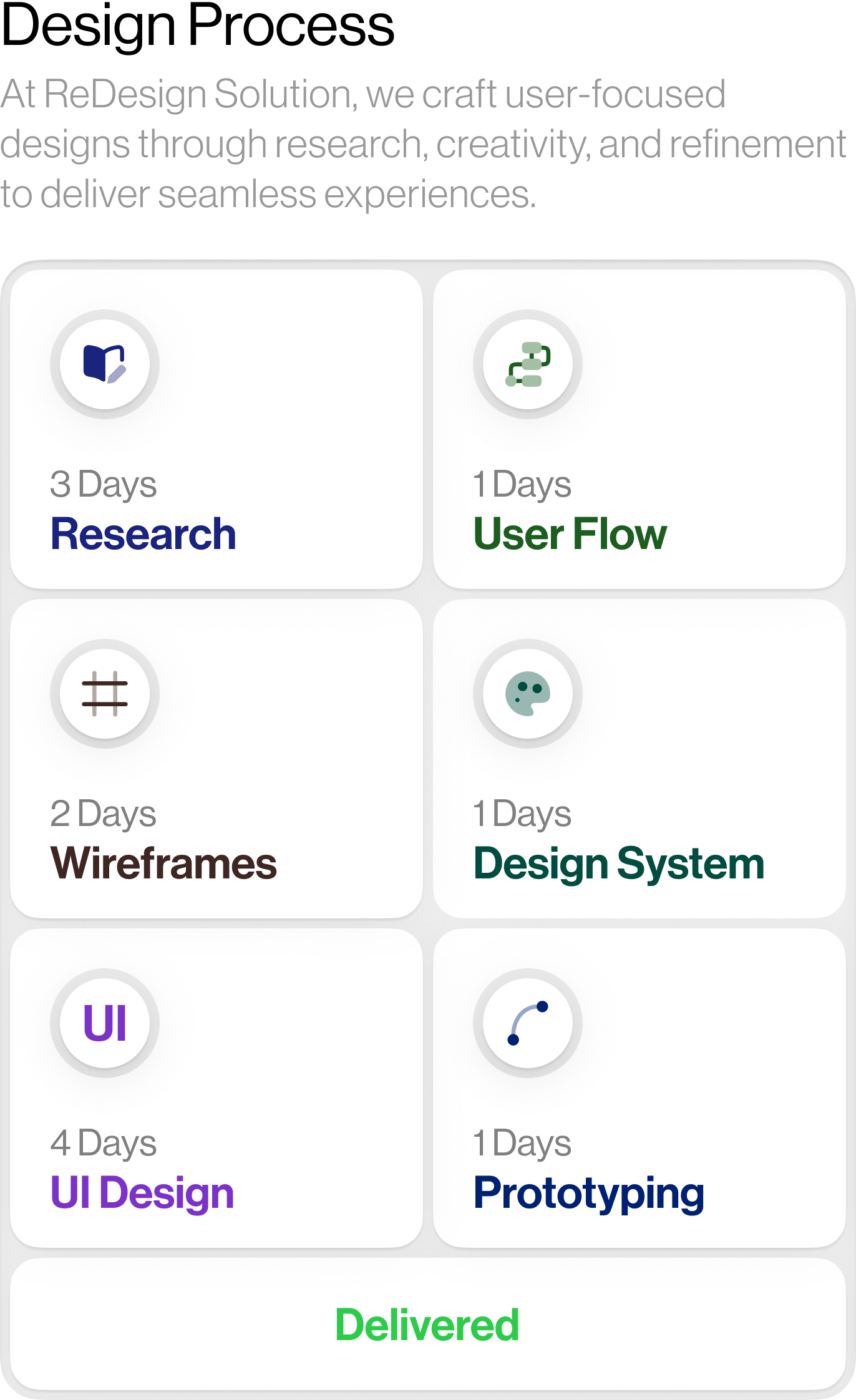This screenshot has height=1400, width=856.
Task: Click the User Flow diagram icon
Action: click(x=528, y=364)
